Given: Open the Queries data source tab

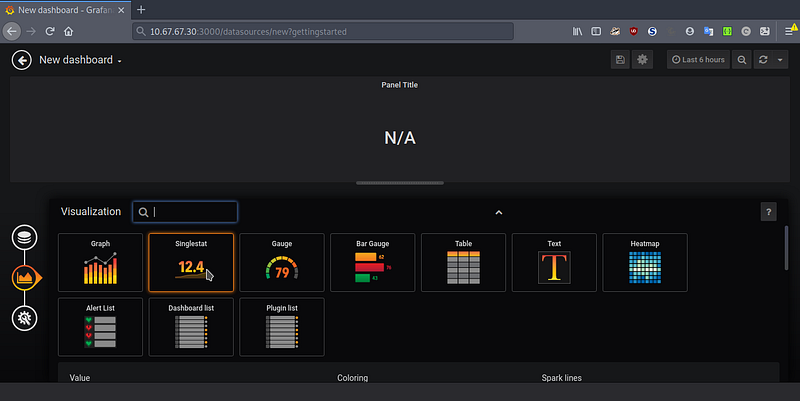Looking at the screenshot, I should tap(24, 237).
